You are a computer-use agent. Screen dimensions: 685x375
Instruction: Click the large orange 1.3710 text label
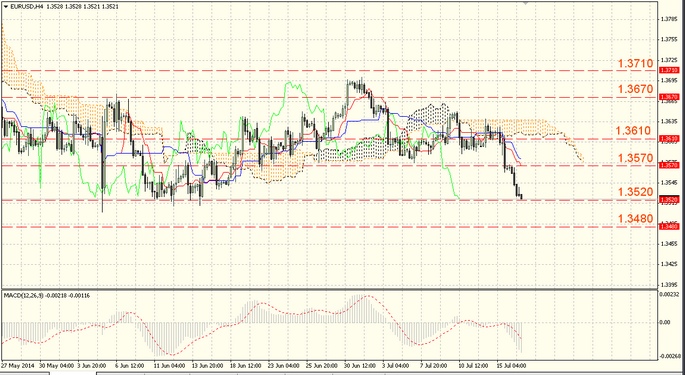[x=635, y=63]
